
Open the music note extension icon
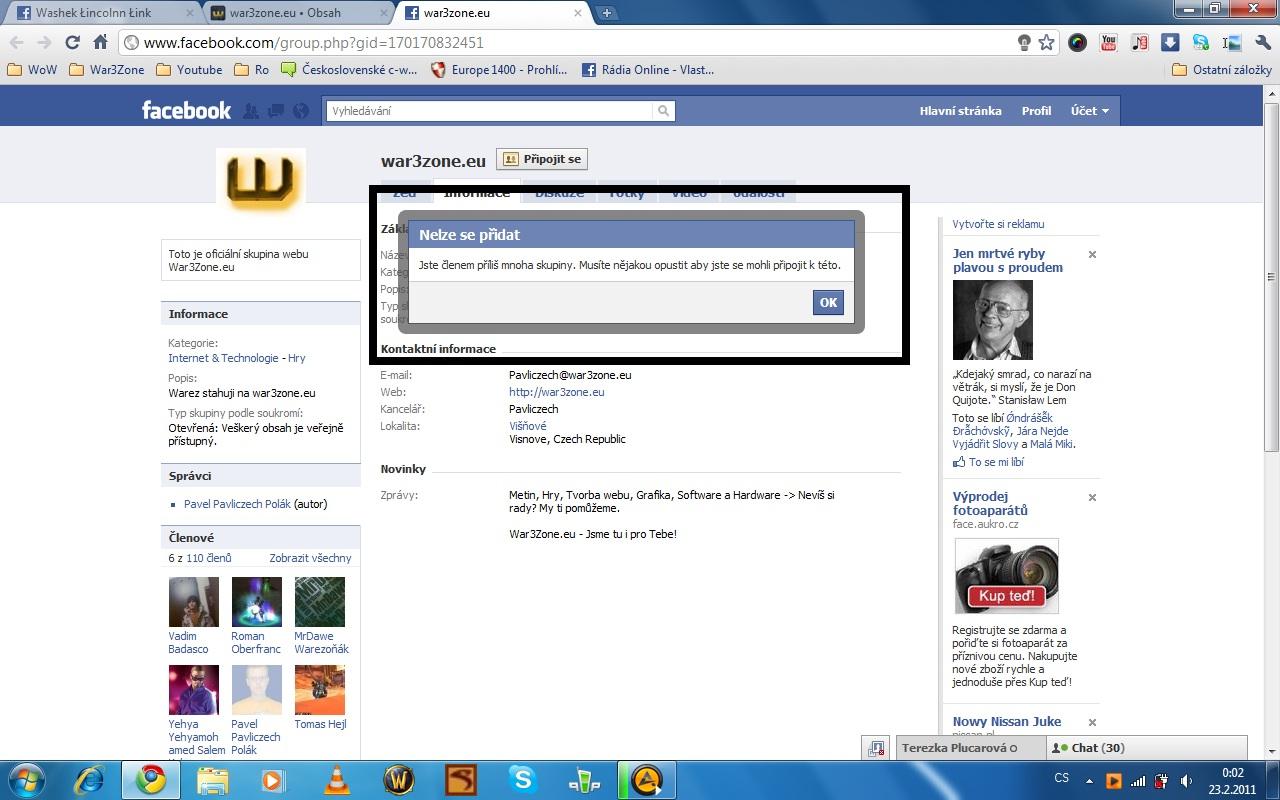click(x=1139, y=43)
